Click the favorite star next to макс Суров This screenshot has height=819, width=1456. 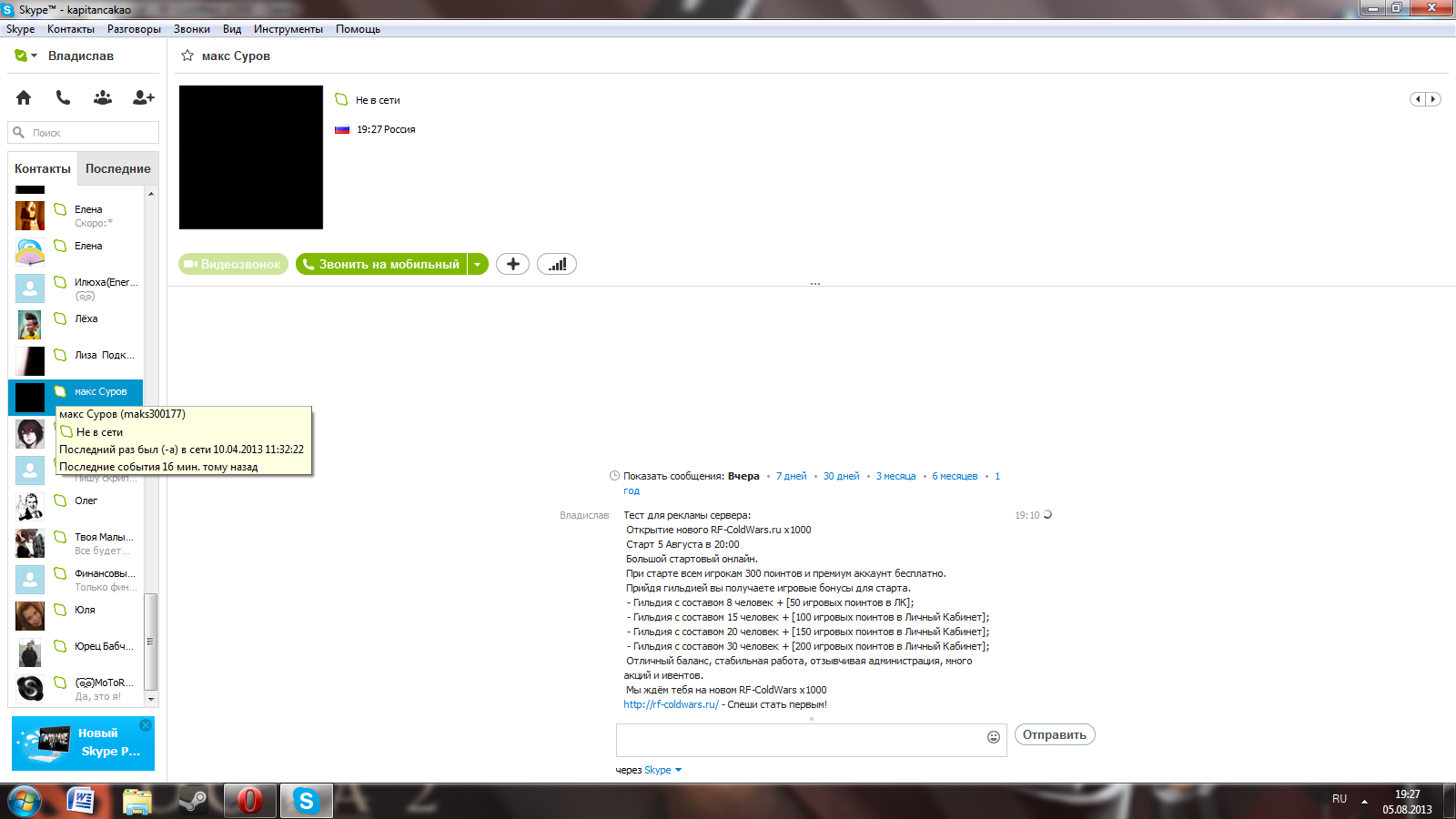pos(187,56)
